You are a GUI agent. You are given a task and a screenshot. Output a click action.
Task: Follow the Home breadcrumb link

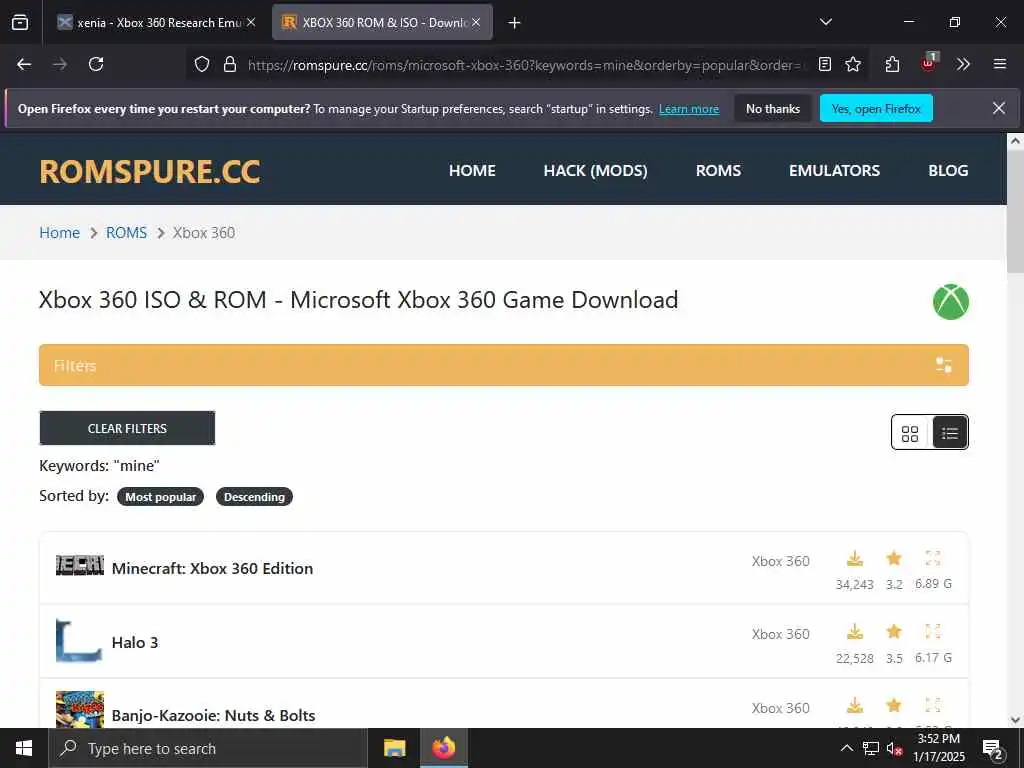59,232
